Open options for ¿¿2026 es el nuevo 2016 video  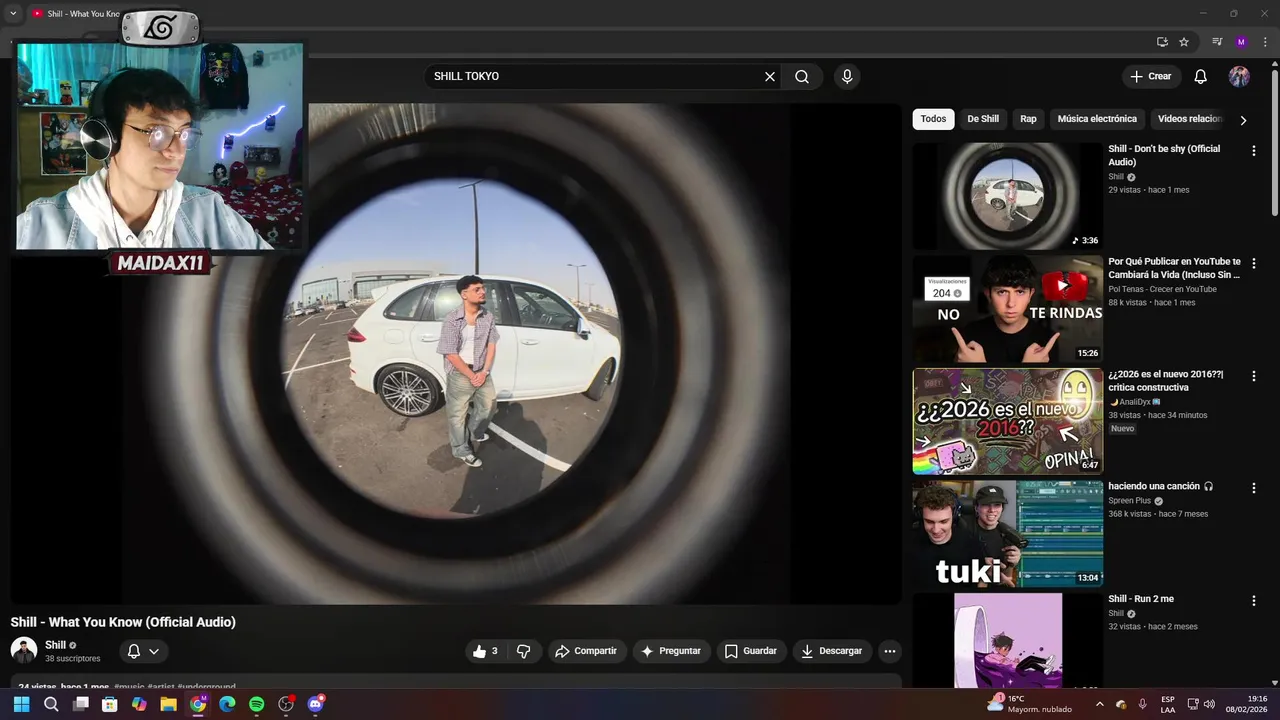tap(1254, 377)
